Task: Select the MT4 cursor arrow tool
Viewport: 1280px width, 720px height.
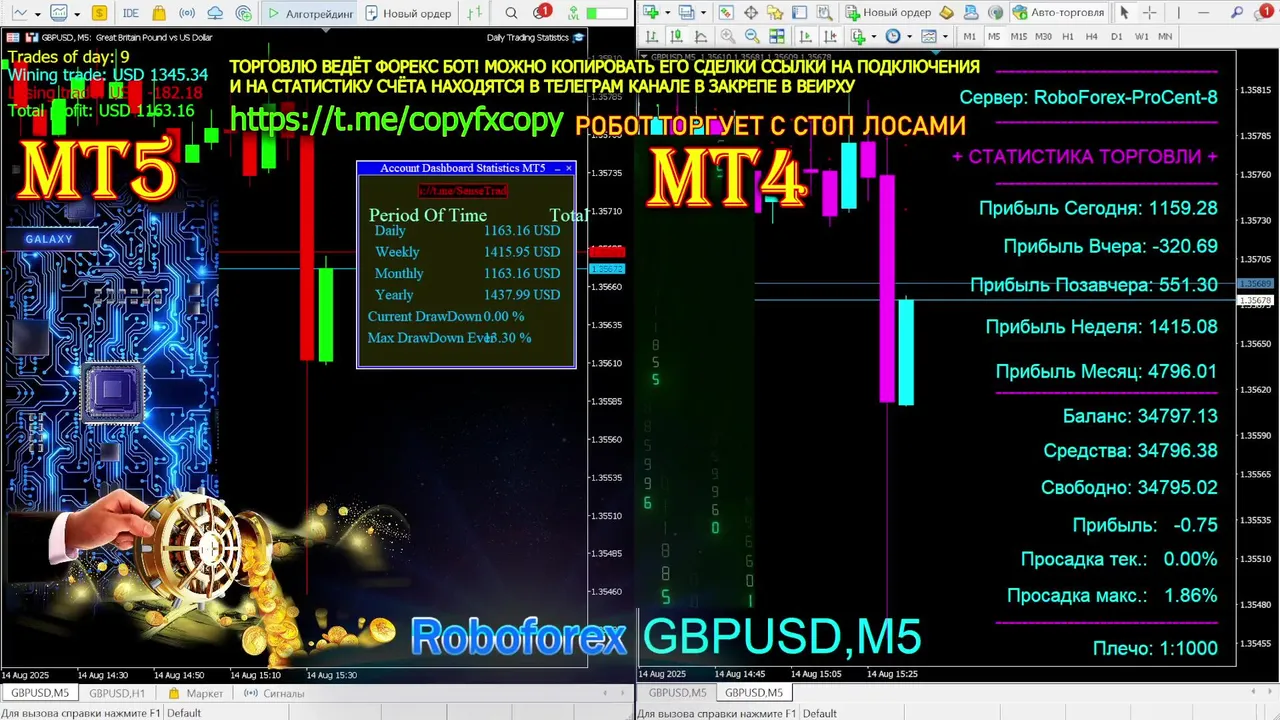Action: coord(1124,13)
